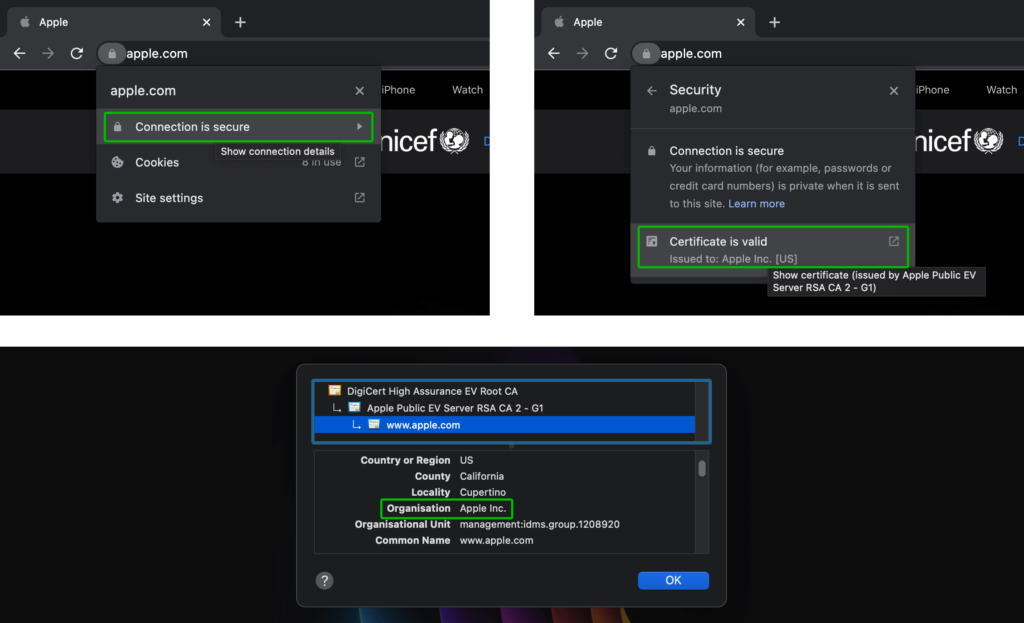Click the gear icon beside Site settings
The width and height of the screenshot is (1024, 623).
pyautogui.click(x=118, y=198)
